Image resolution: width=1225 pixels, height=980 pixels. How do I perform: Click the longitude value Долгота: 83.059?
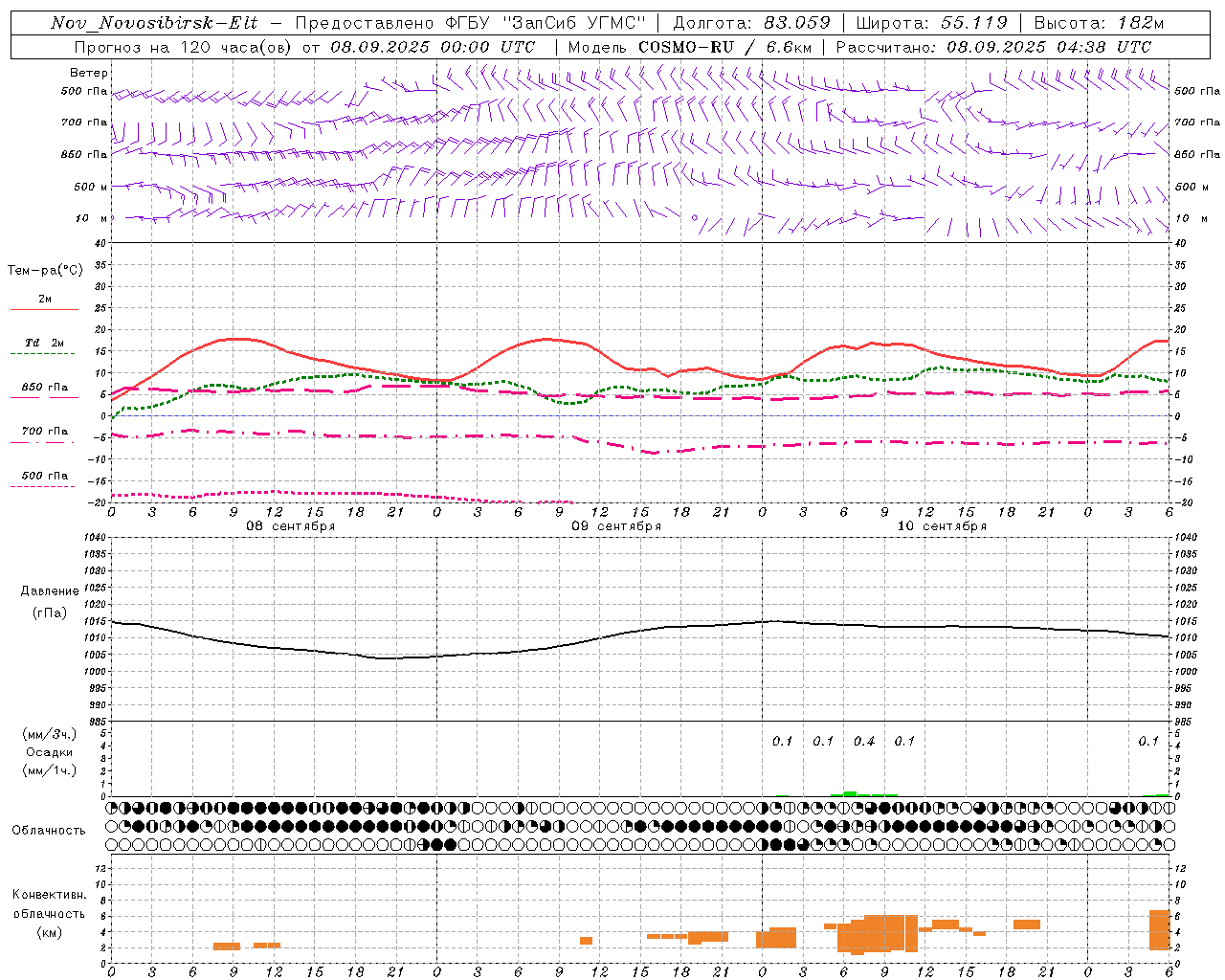751,23
